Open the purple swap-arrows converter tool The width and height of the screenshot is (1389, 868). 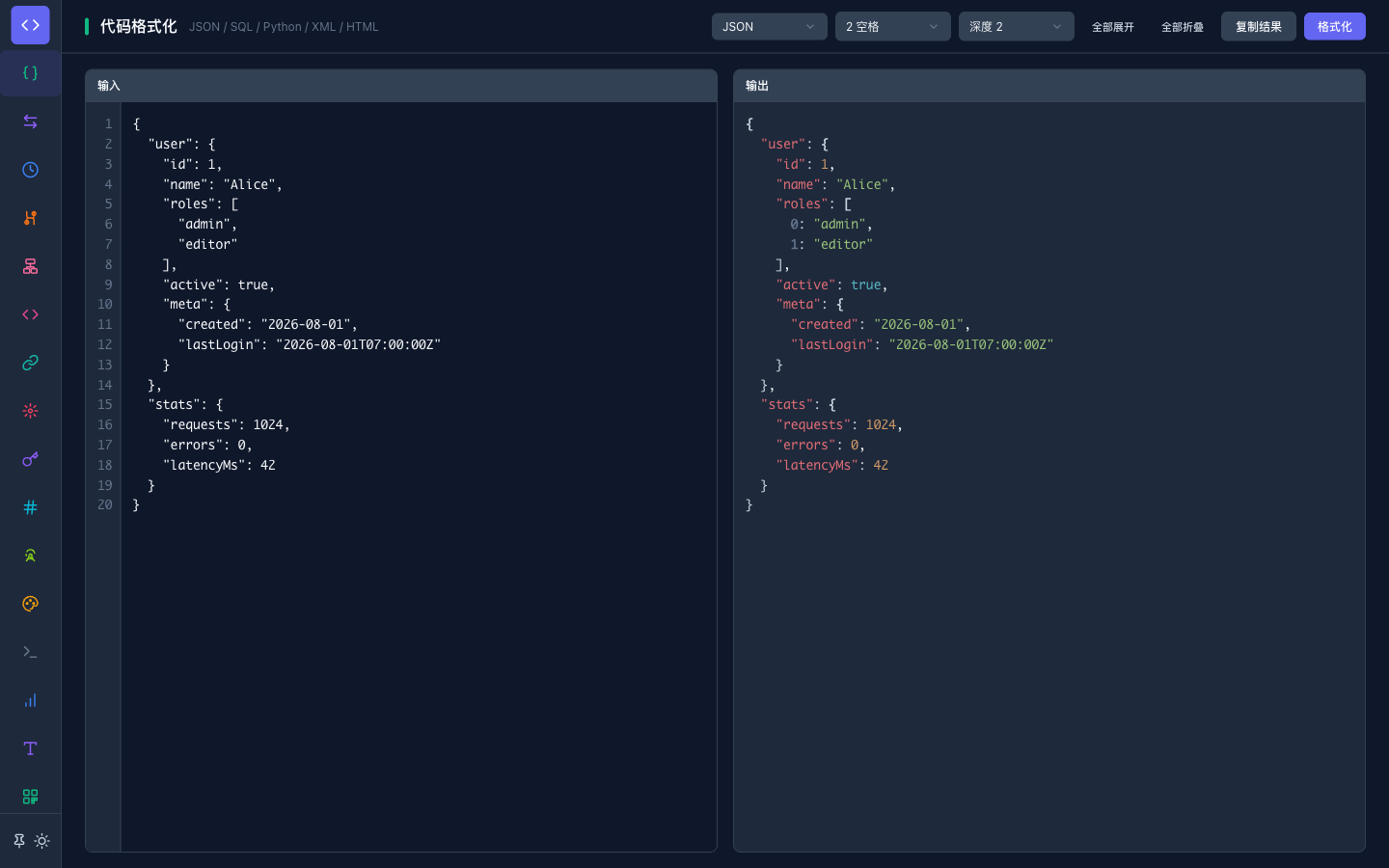tap(30, 122)
